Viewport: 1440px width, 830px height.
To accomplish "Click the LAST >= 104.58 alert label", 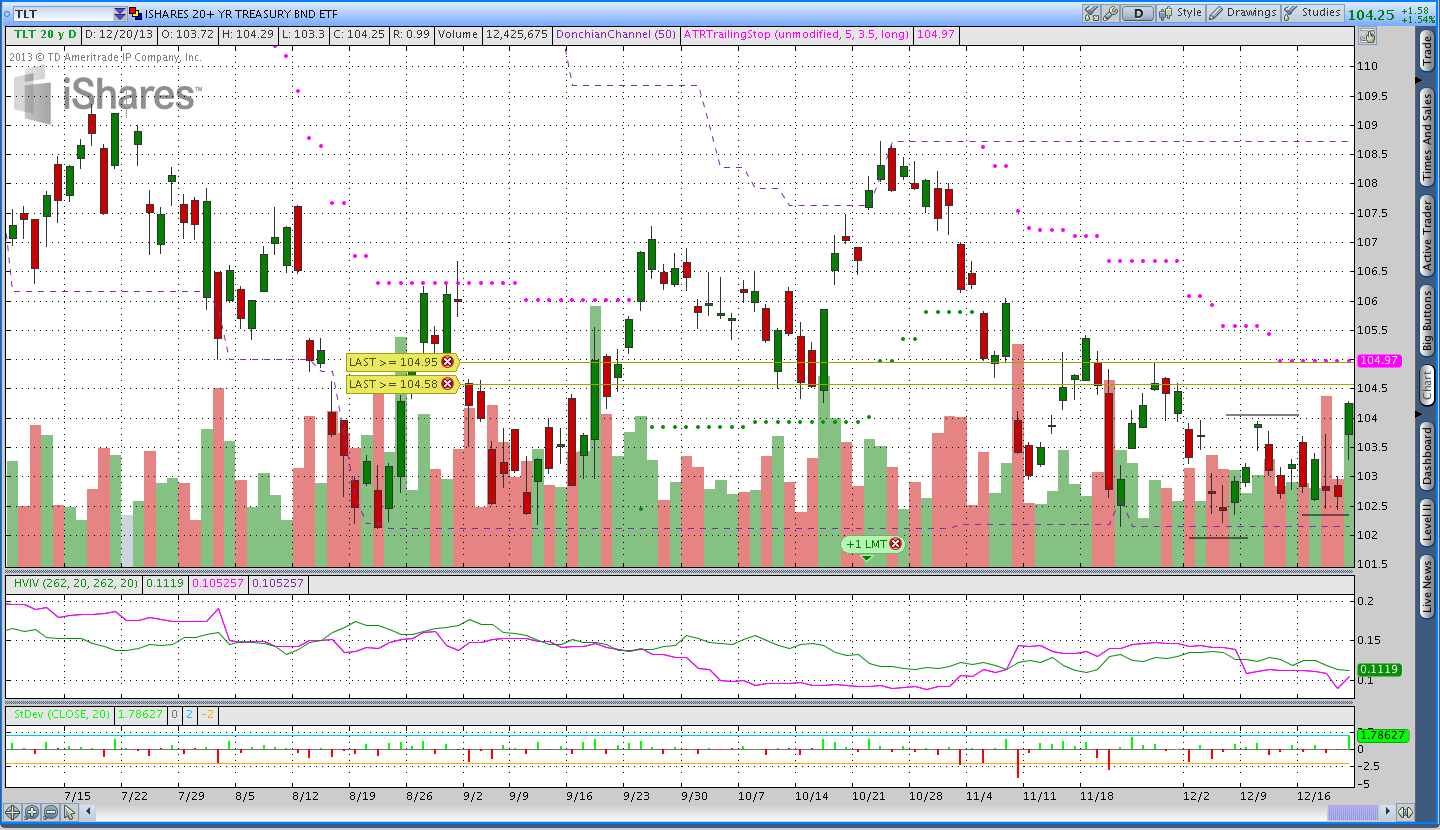I will [394, 384].
